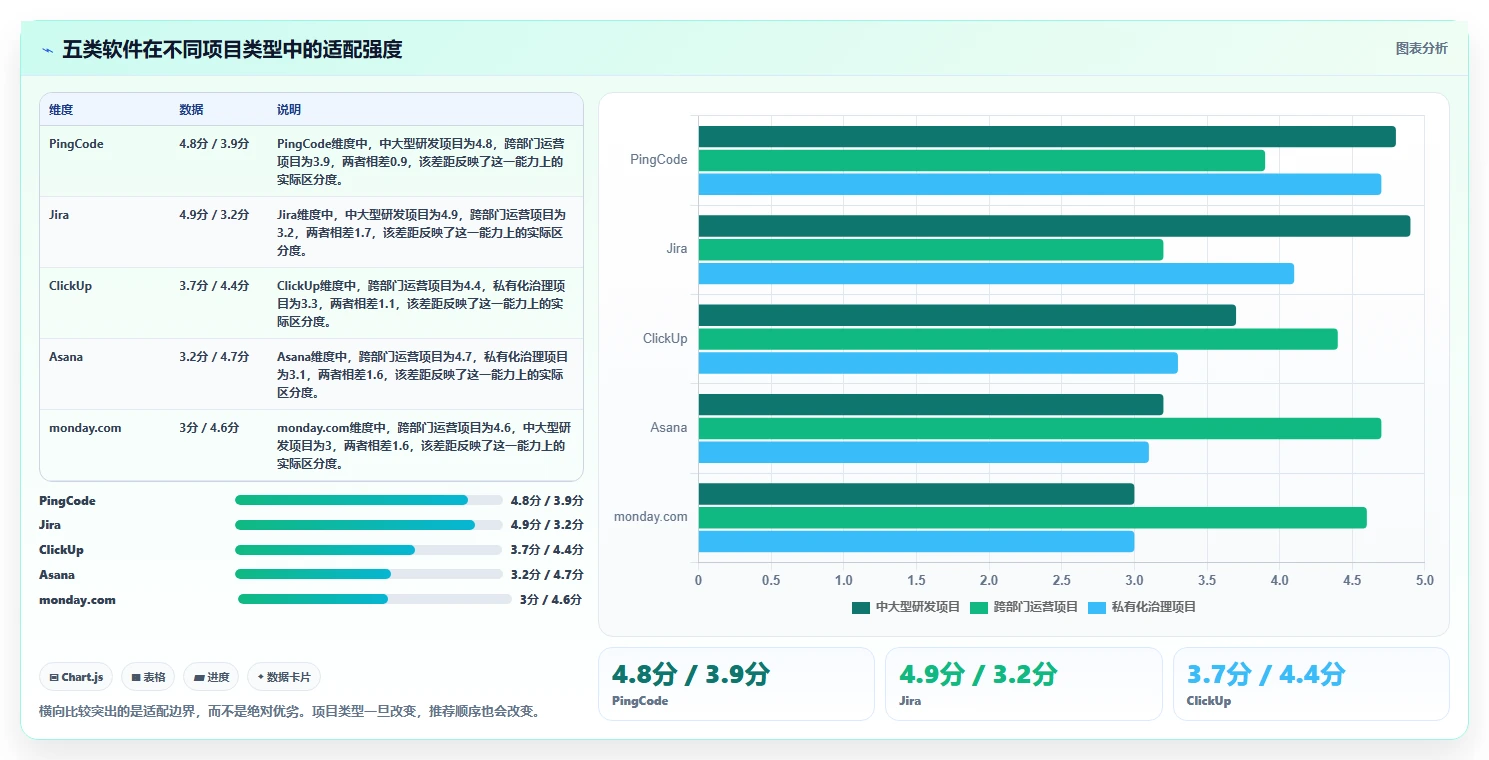Click the ClickUp progress bar
Image resolution: width=1489 pixels, height=760 pixels.
(368, 550)
